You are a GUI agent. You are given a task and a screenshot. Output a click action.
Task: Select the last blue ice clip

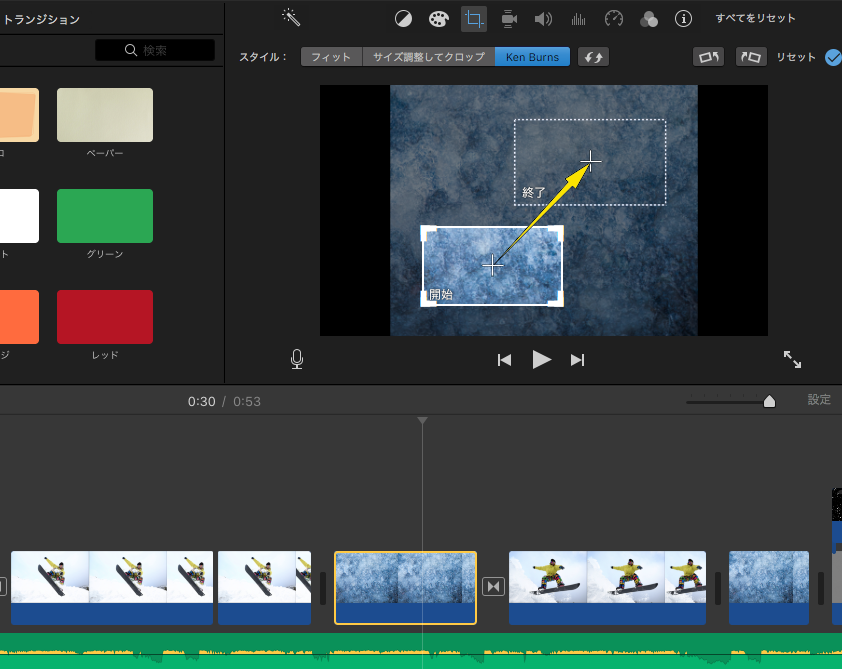pyautogui.click(x=768, y=587)
